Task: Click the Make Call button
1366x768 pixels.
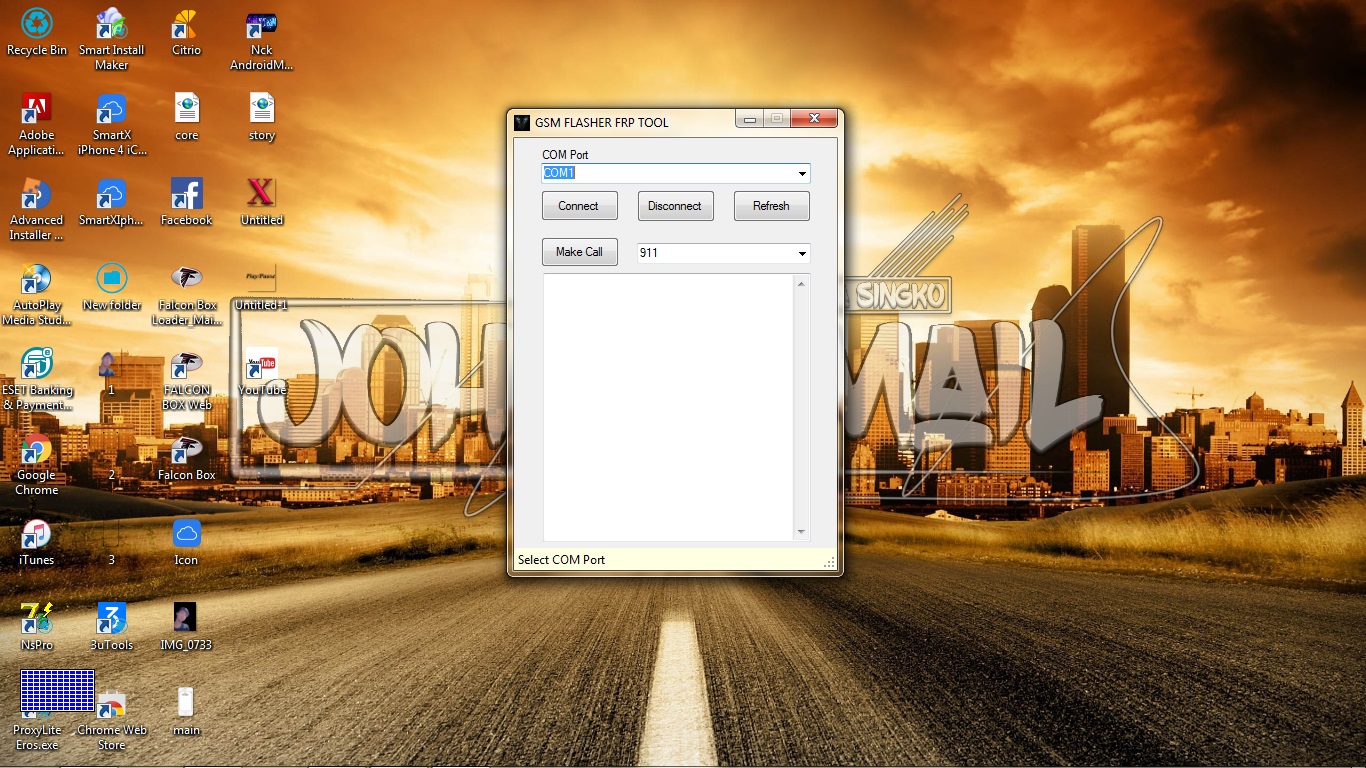Action: coord(580,252)
